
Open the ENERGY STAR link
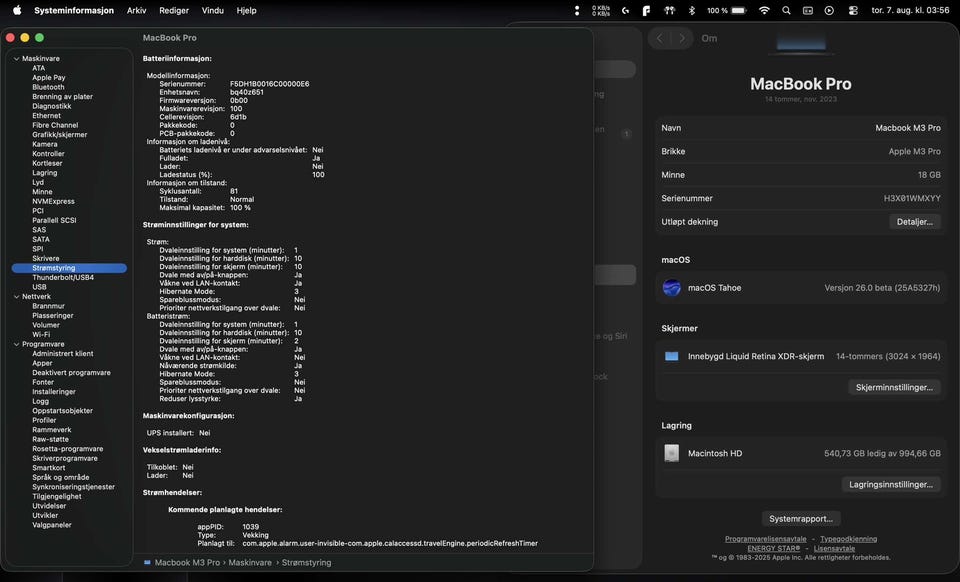point(773,548)
